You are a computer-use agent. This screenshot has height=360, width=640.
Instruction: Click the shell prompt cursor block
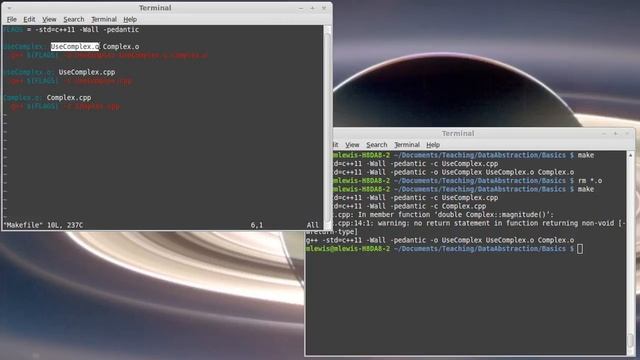point(580,249)
